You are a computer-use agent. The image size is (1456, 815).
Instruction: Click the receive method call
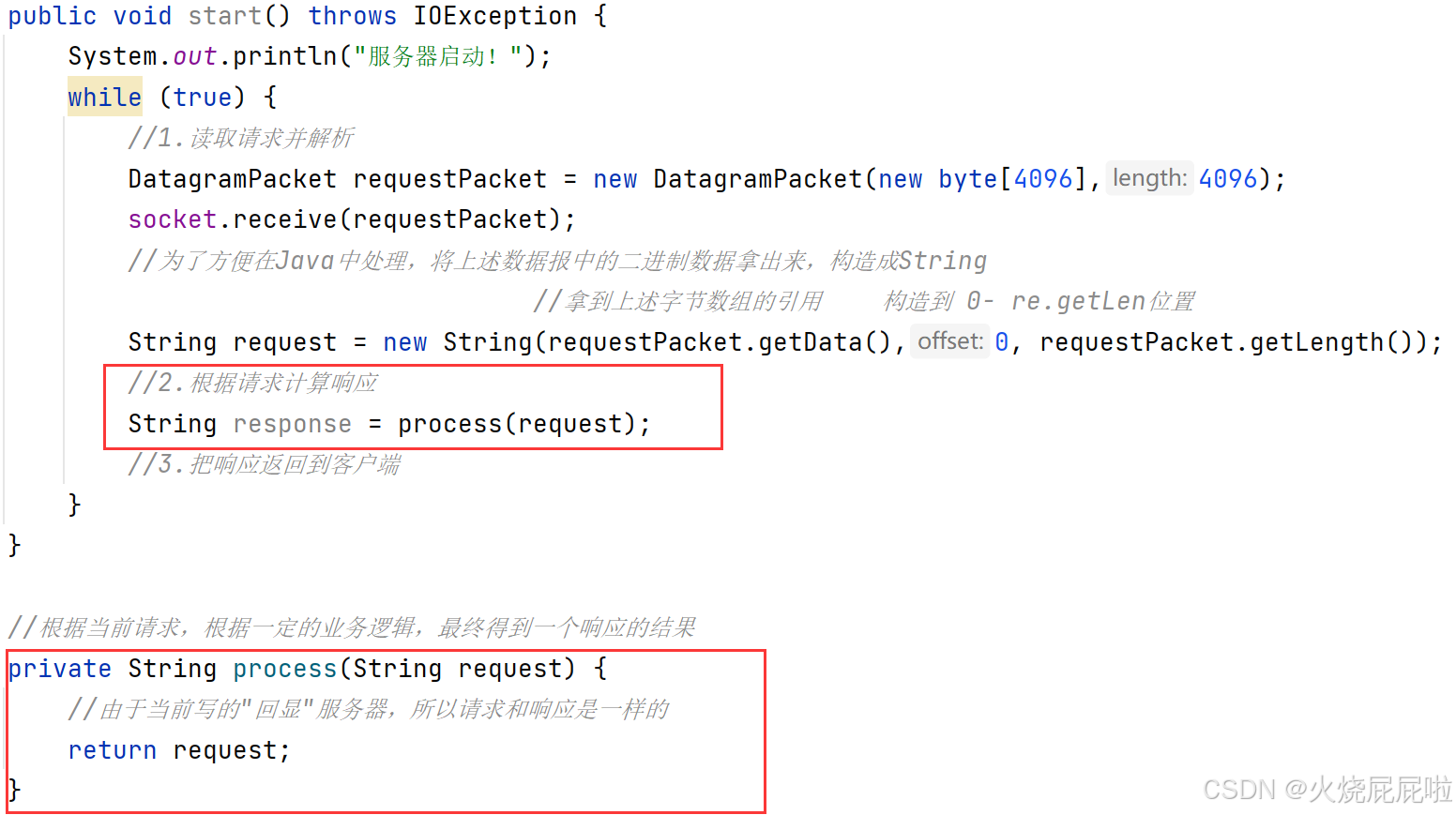(x=285, y=219)
